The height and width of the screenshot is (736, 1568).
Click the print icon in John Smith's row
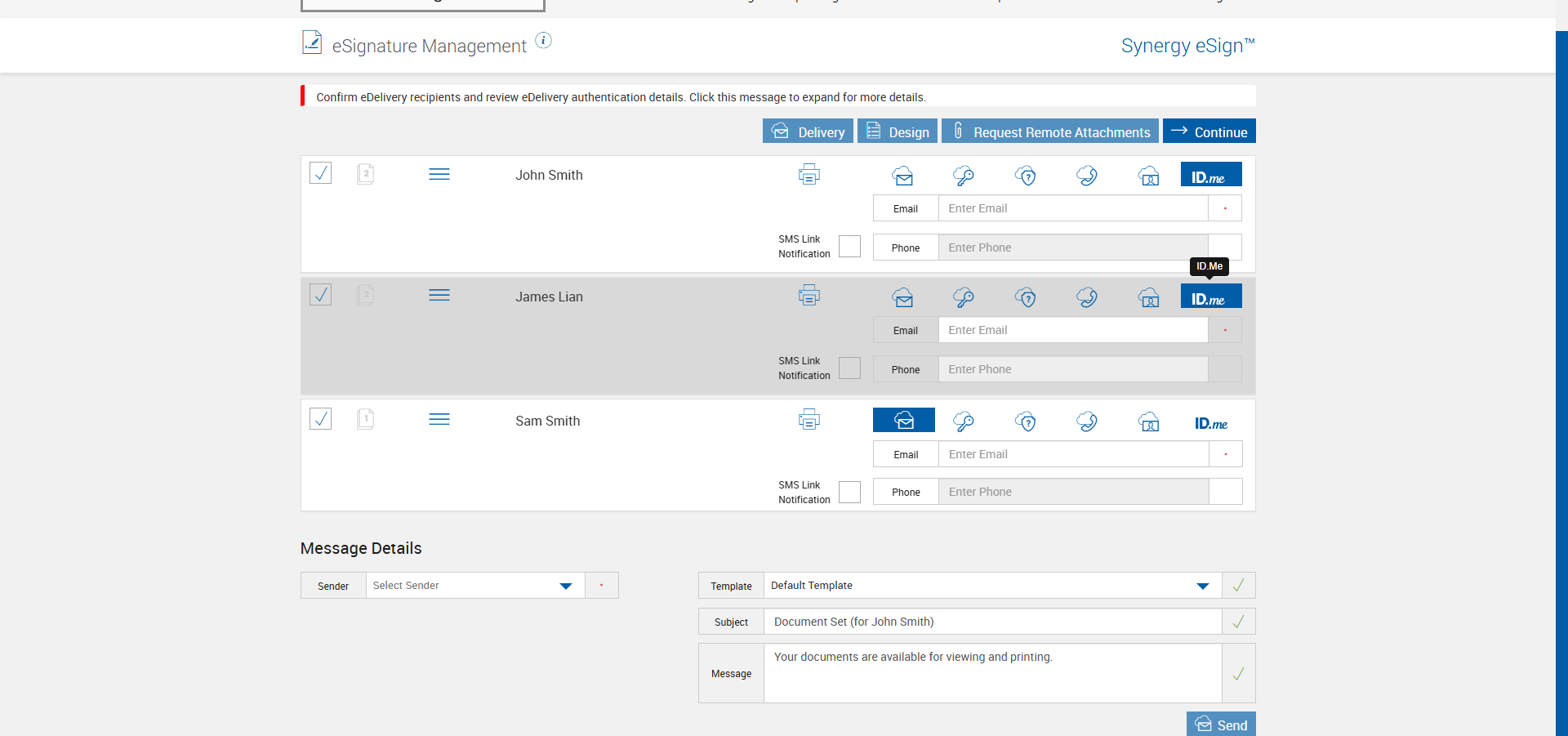coord(808,174)
